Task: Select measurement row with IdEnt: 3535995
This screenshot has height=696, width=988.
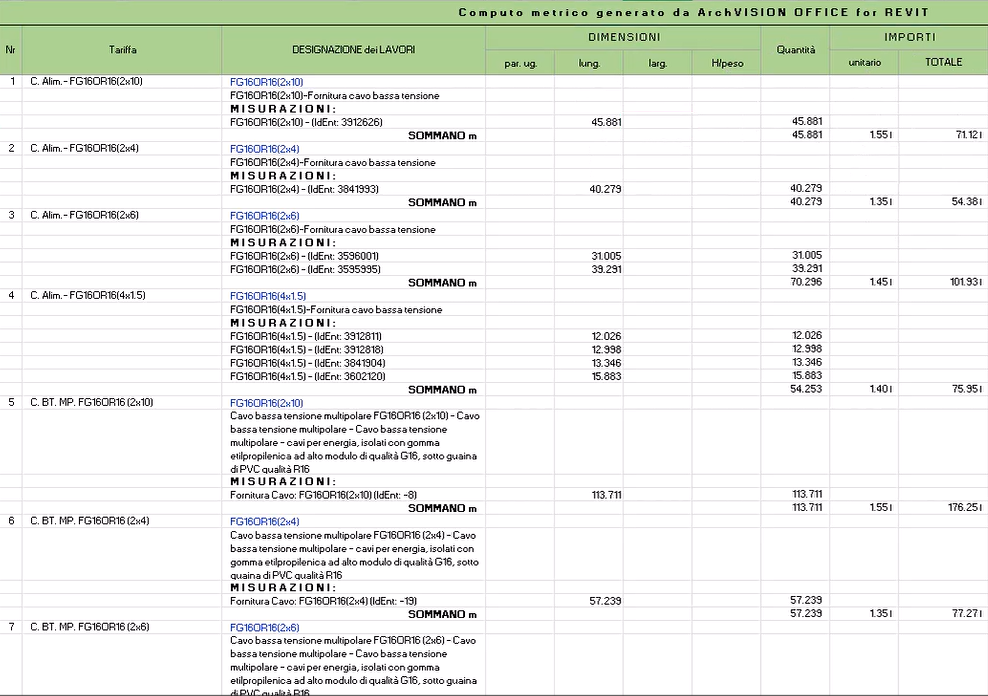Action: 305,269
